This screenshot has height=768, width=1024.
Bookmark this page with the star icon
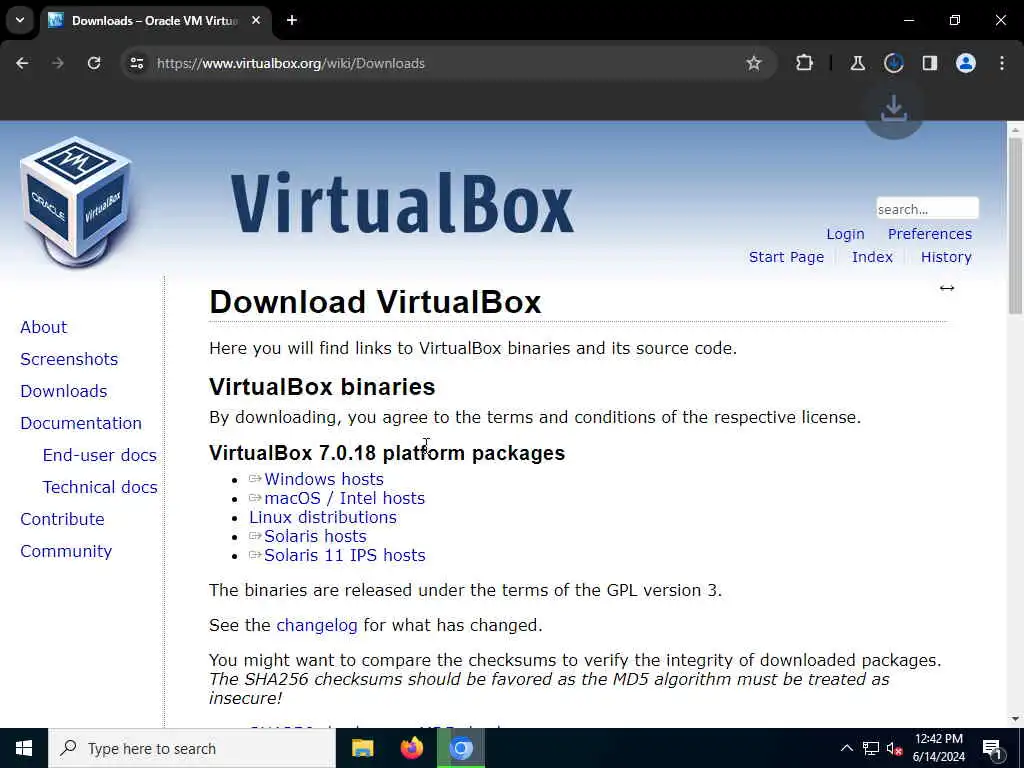(754, 63)
